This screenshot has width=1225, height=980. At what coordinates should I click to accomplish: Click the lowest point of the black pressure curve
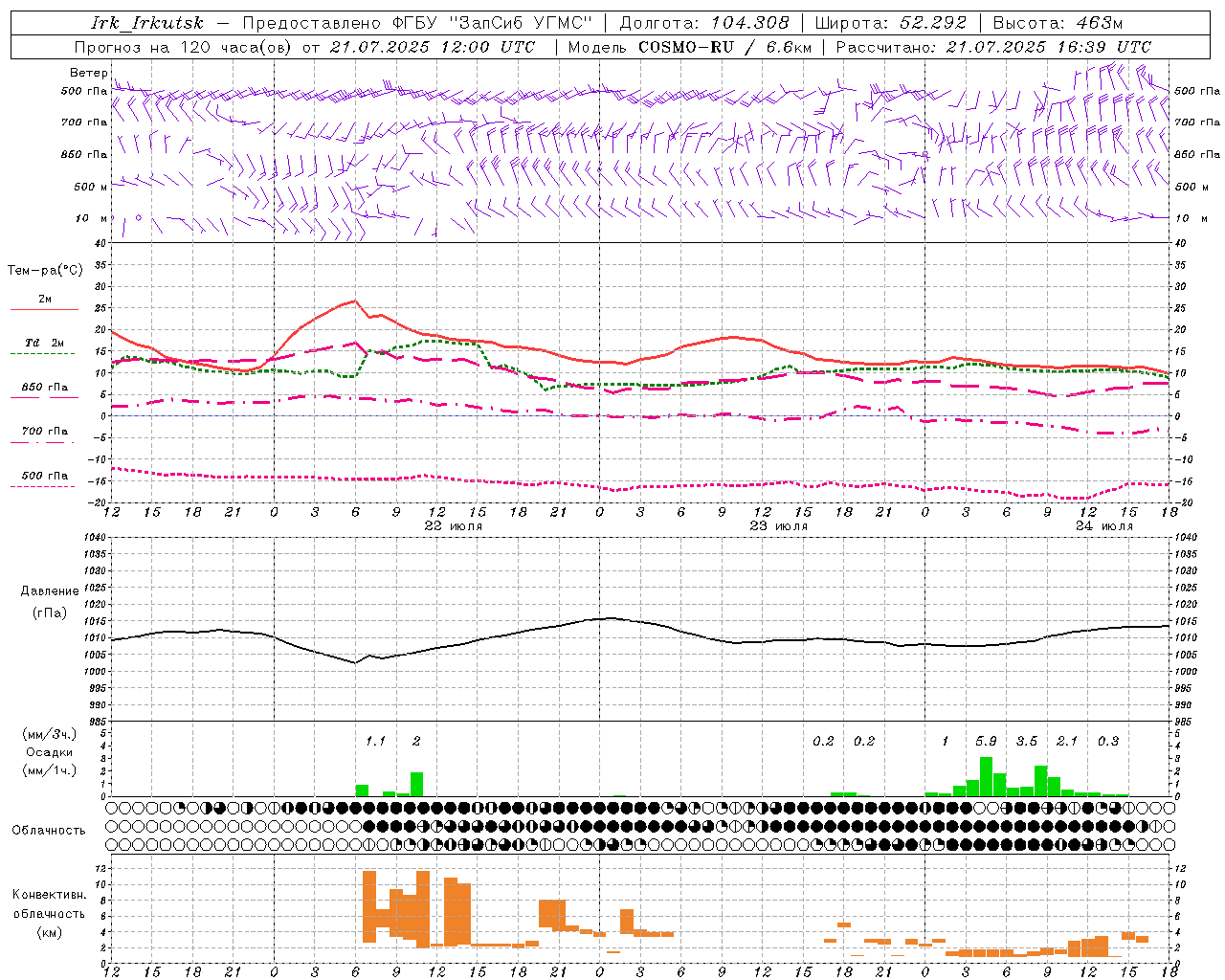[x=355, y=662]
